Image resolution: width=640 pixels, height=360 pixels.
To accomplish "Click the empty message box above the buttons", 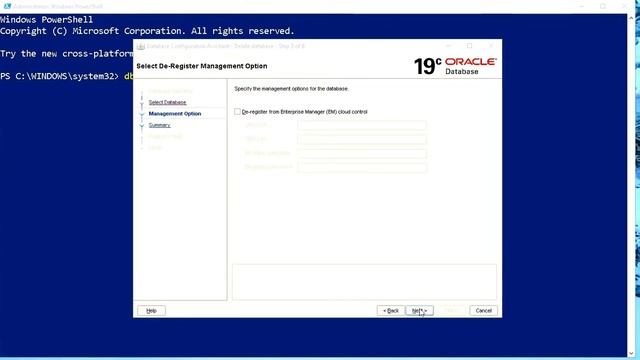I will pos(364,282).
